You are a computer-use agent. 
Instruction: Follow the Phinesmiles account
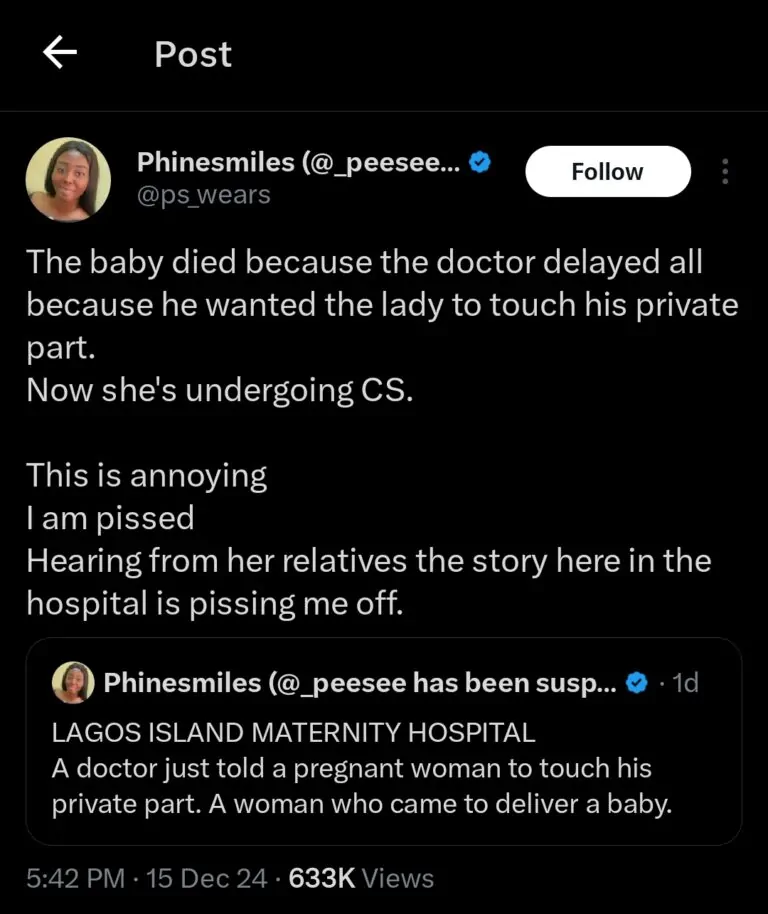coord(607,172)
